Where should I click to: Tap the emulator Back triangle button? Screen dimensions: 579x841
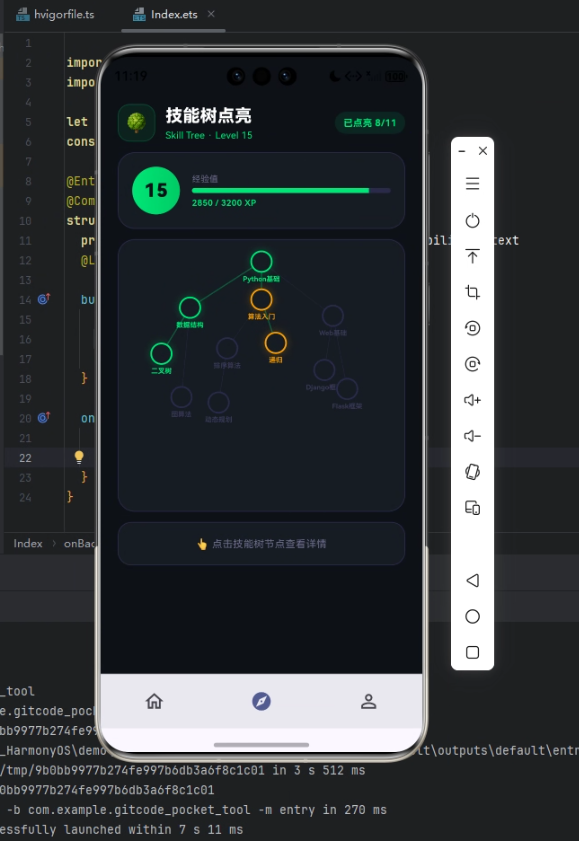472,580
